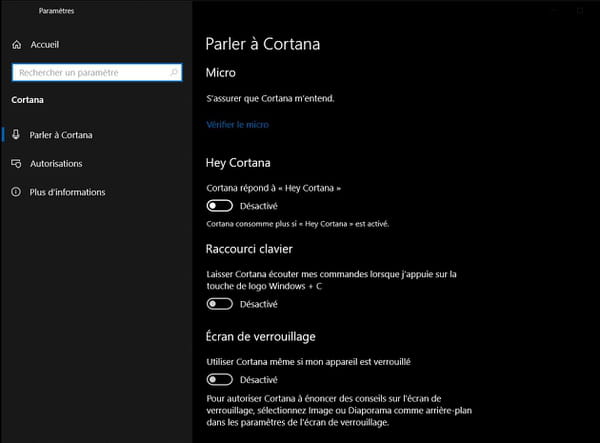The height and width of the screenshot is (443, 600).
Task: Click the microphone icon in sidebar
Action: (x=16, y=134)
